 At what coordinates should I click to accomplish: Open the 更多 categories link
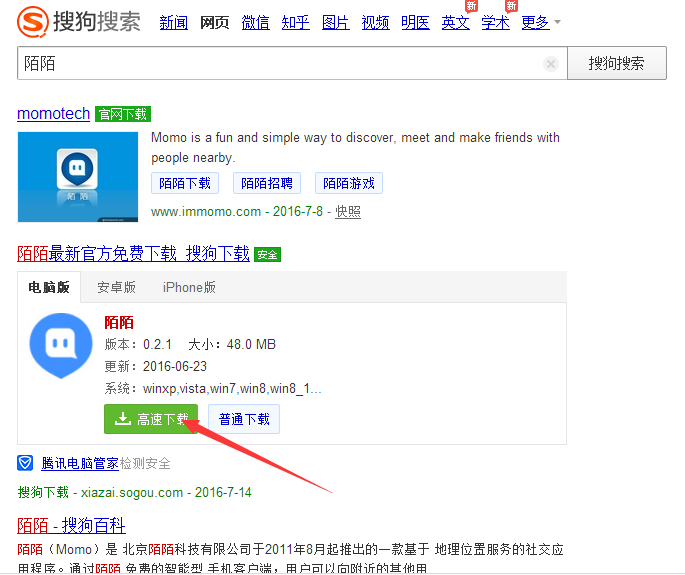coord(535,22)
